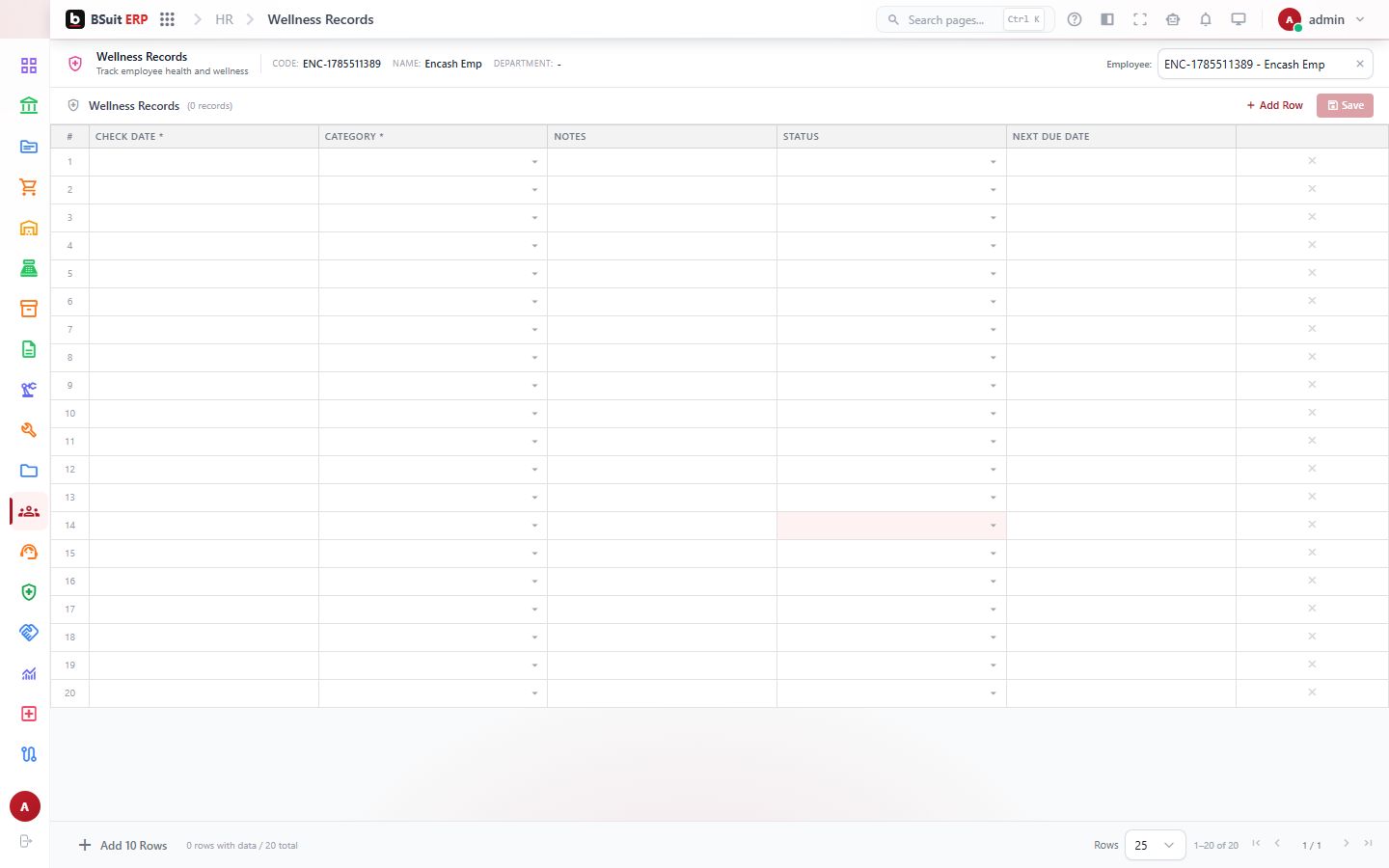Click the Wellness Records shield header icon
Screen dimensions: 1389x868
(x=75, y=64)
